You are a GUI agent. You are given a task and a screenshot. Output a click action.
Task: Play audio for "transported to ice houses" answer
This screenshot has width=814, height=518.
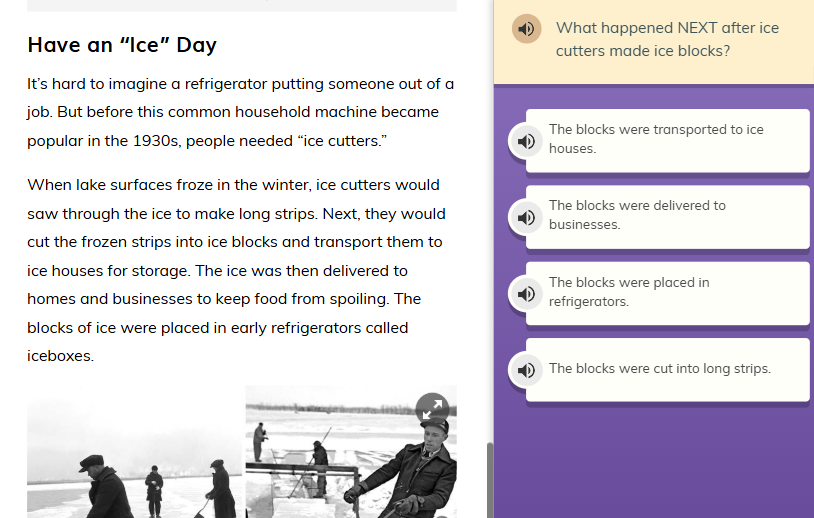pos(526,141)
